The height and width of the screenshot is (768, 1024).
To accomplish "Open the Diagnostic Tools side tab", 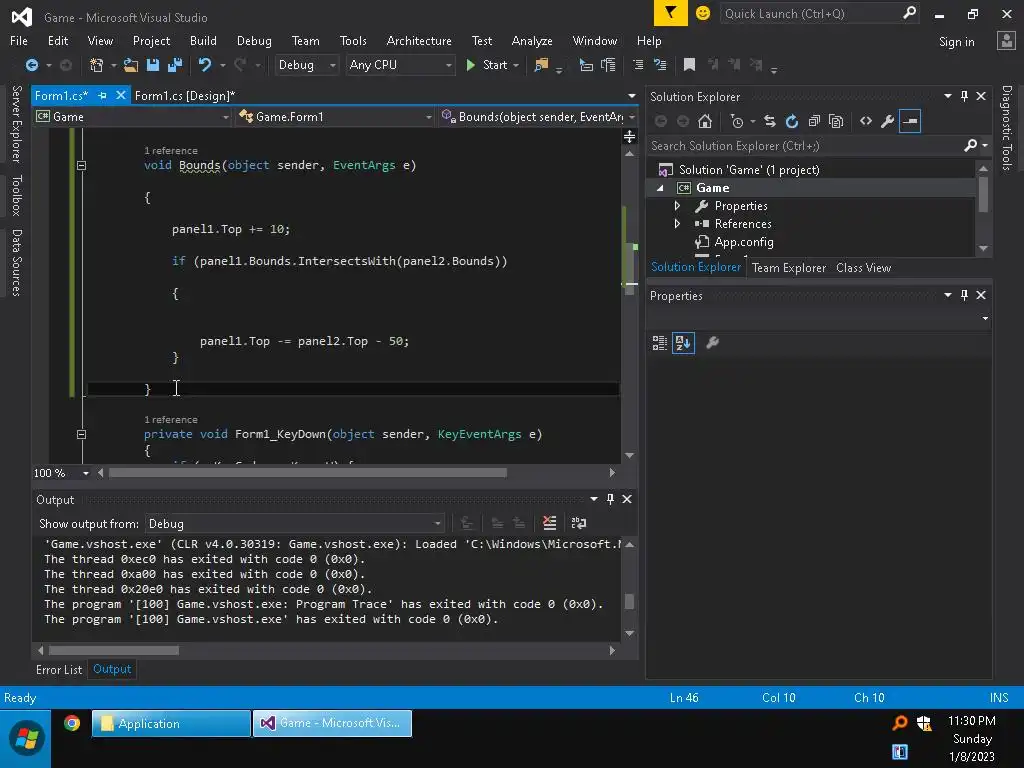I will [x=1006, y=127].
